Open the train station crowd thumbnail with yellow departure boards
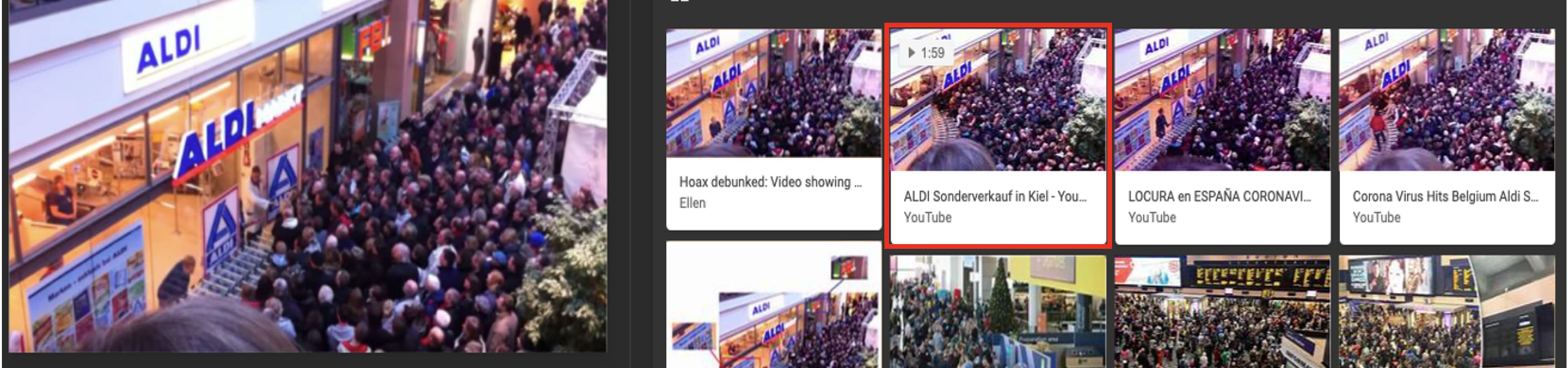The height and width of the screenshot is (368, 1568). 1222,312
